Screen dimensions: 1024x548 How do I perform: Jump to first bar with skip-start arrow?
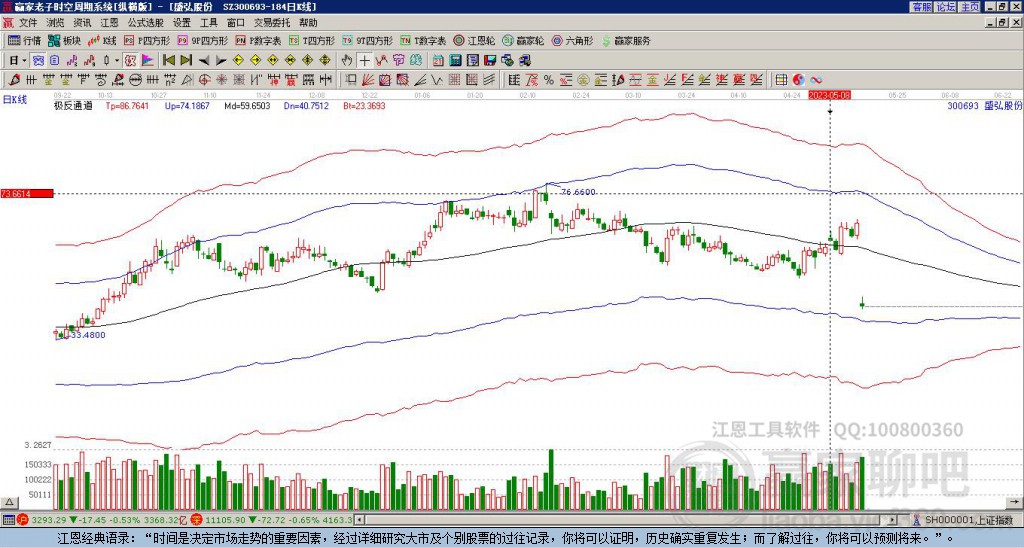(x=168, y=60)
